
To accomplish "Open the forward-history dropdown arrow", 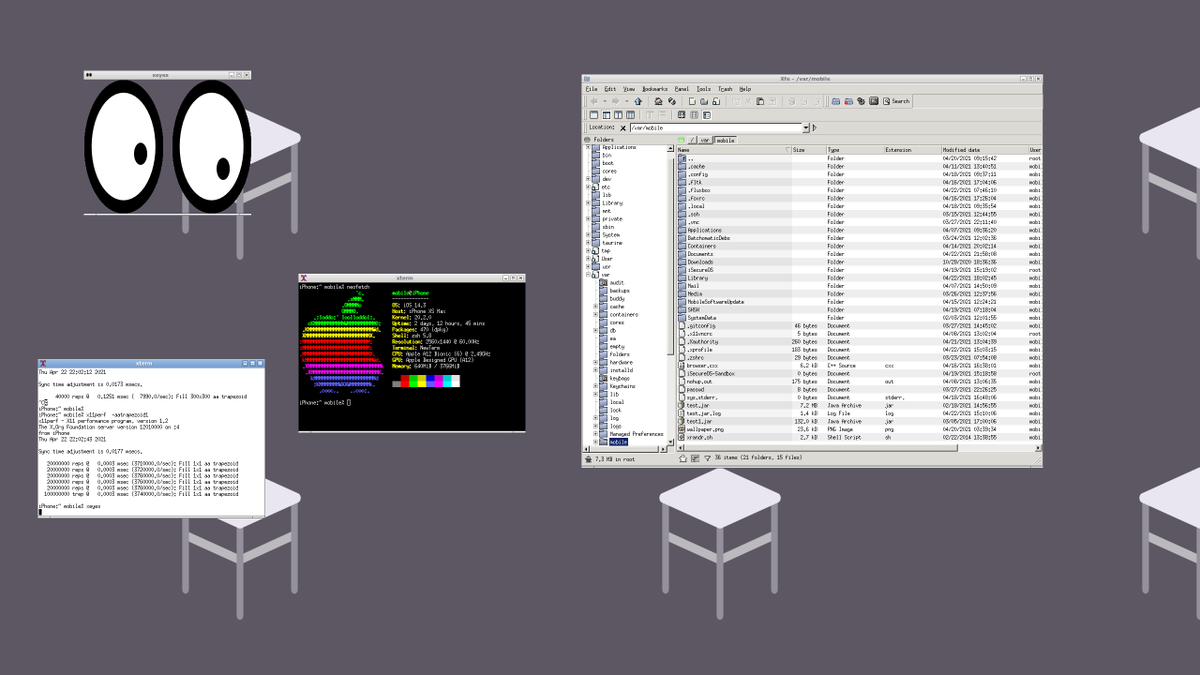I will pos(626,101).
